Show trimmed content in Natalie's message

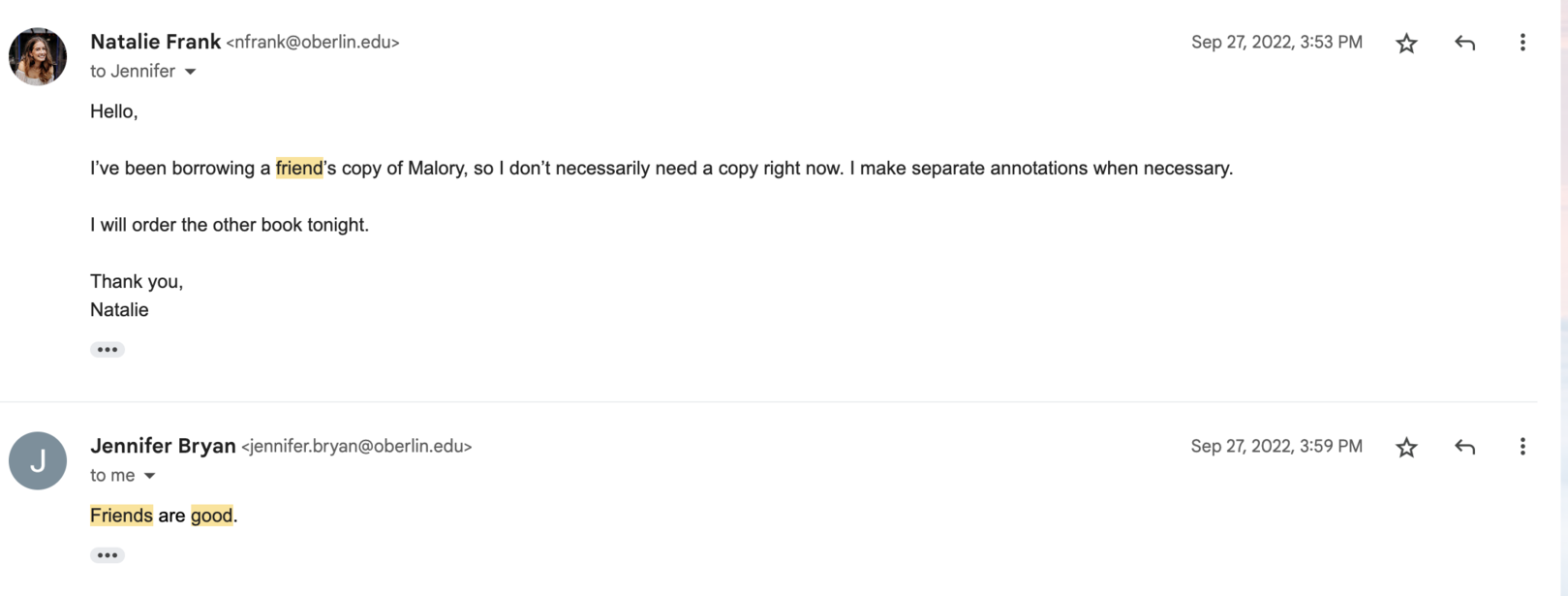108,350
